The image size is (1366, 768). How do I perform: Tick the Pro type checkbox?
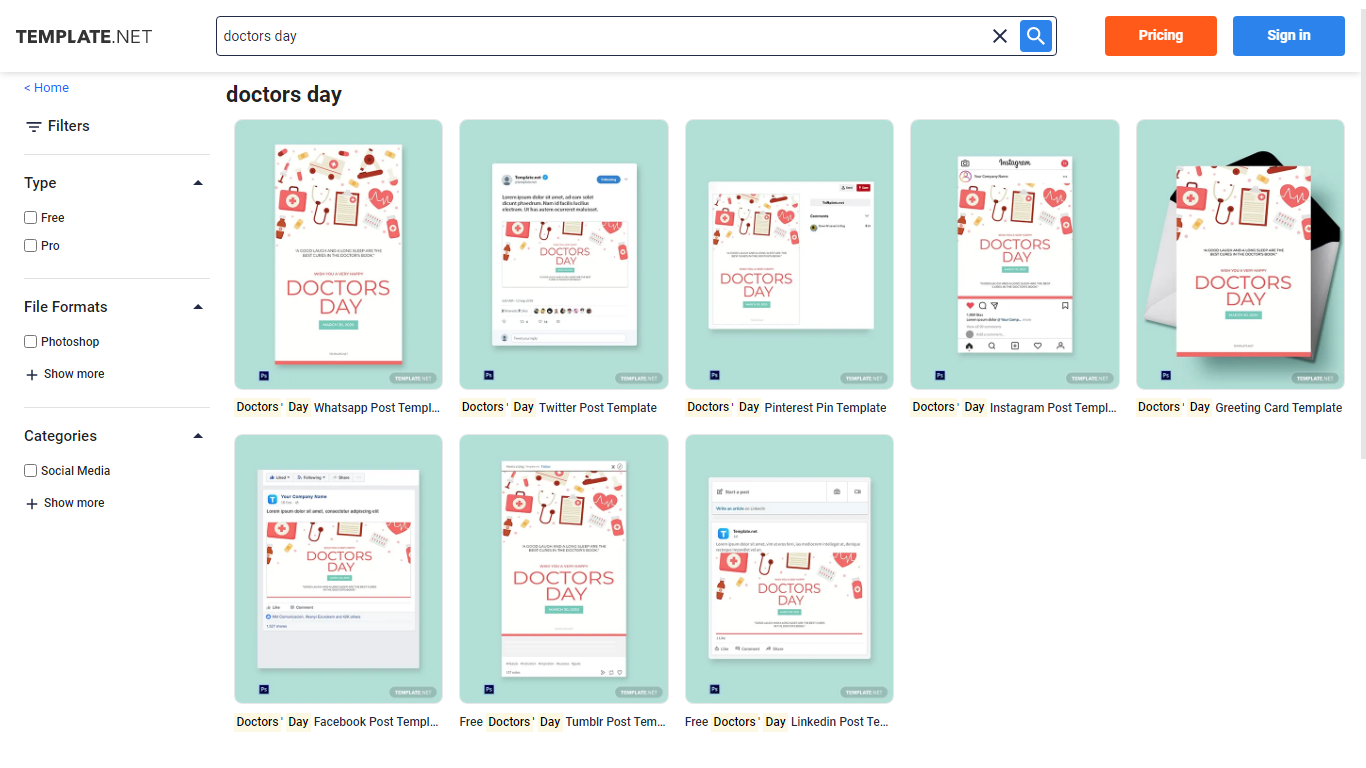click(x=31, y=246)
